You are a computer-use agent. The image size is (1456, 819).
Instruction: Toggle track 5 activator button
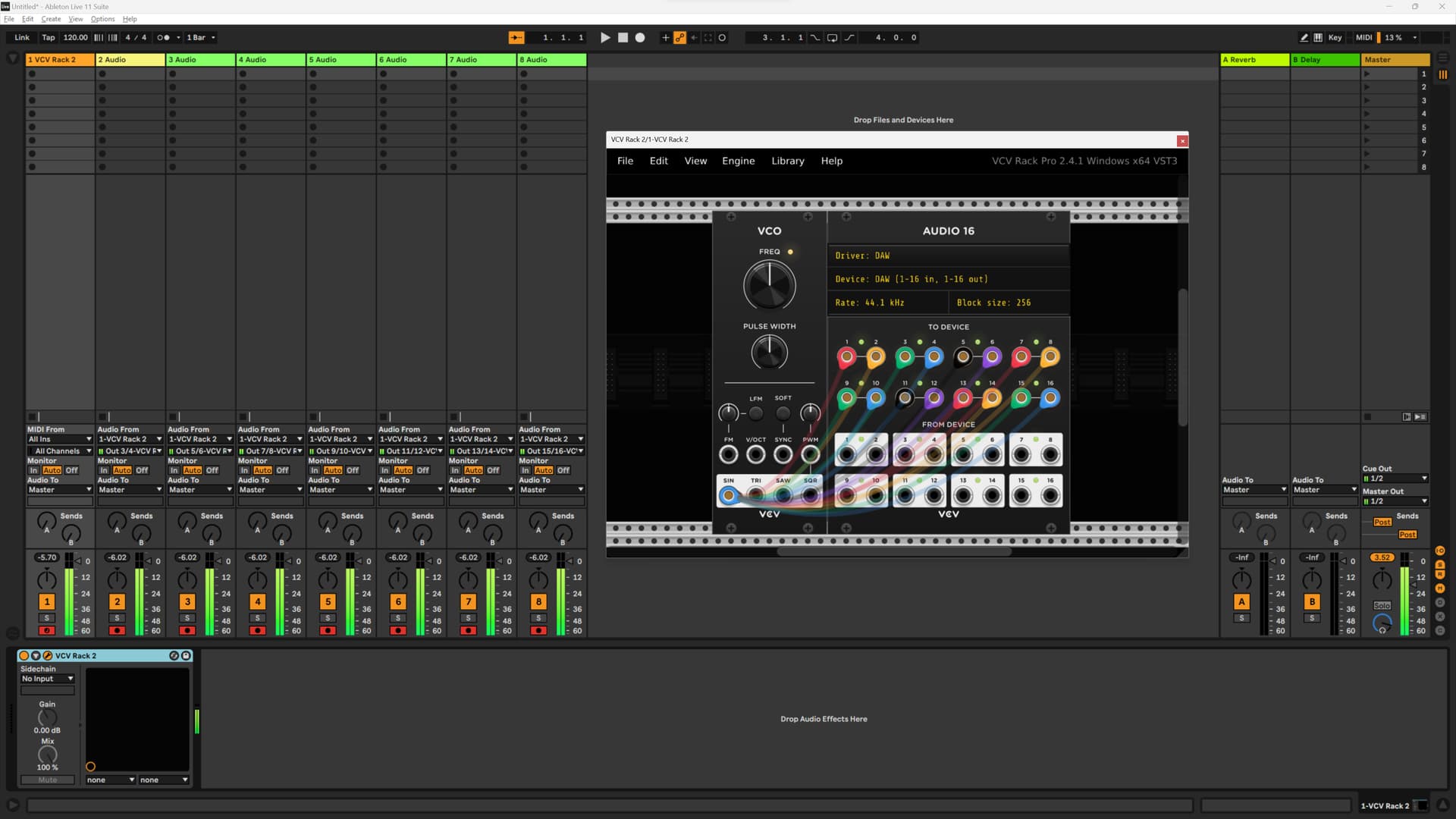click(328, 601)
